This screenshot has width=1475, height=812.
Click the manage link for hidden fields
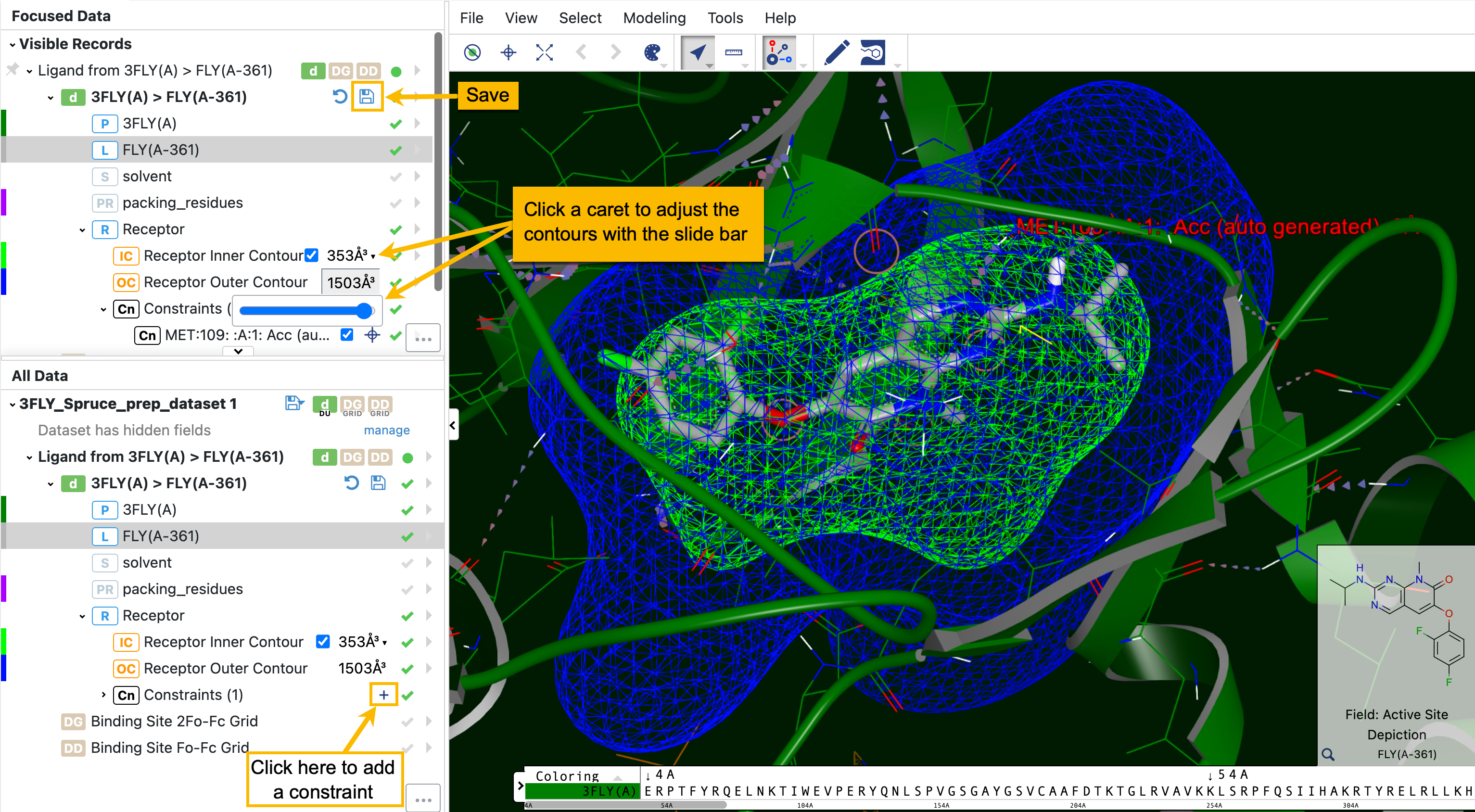pos(386,430)
